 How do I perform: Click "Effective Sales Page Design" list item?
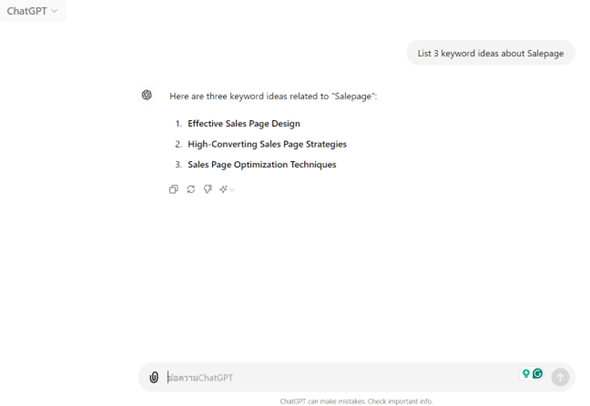244,123
